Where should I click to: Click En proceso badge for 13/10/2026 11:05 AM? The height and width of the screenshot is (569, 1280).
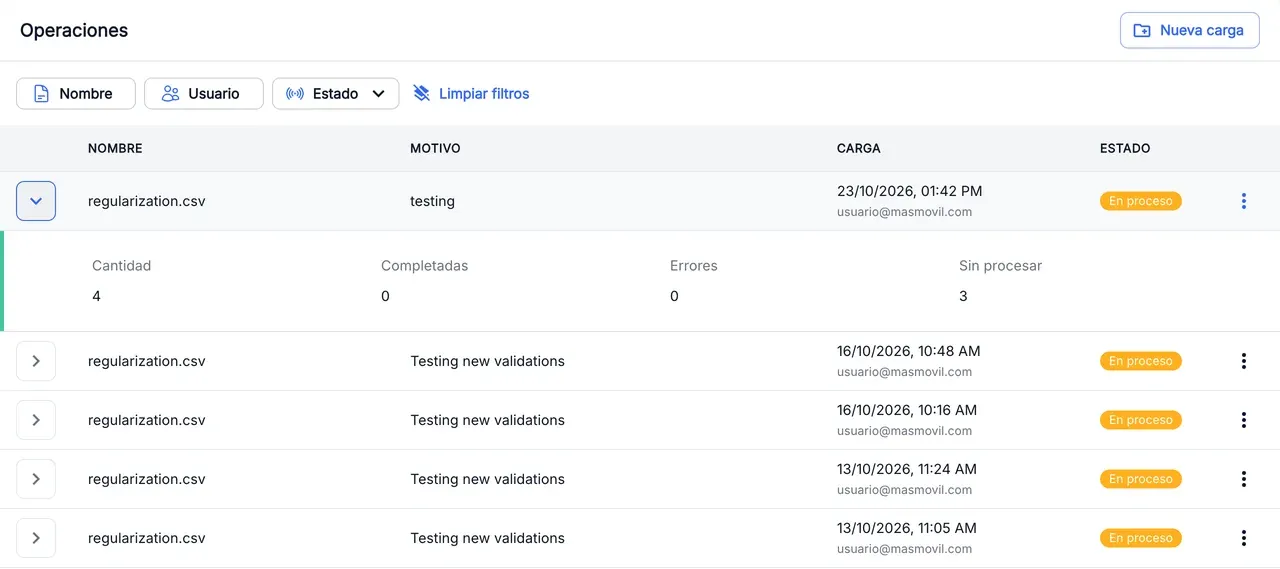click(1141, 538)
